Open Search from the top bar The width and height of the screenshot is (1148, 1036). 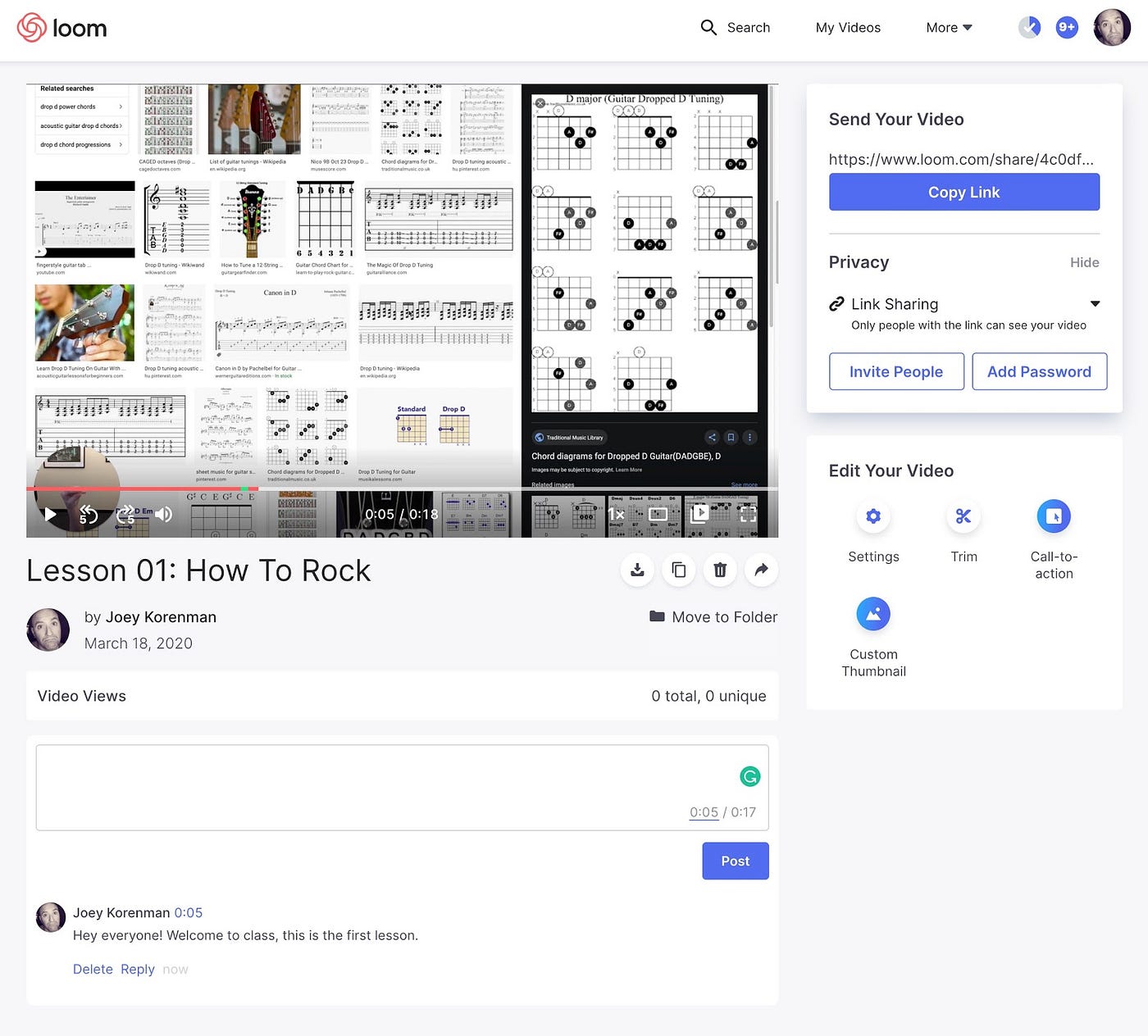pyautogui.click(x=736, y=27)
